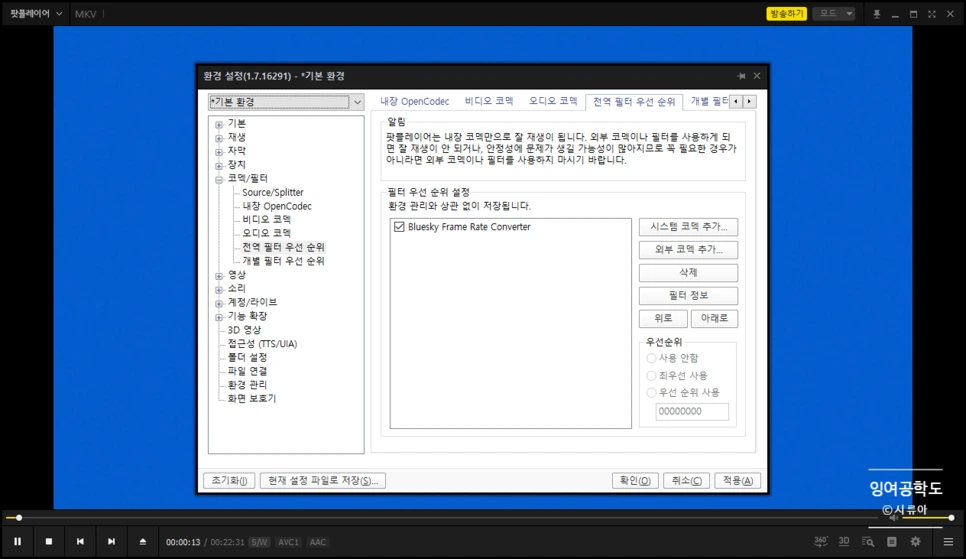Viewport: 966px width, 559px height.
Task: Click the 시스템 코덱 추가 button
Action: [x=688, y=227]
